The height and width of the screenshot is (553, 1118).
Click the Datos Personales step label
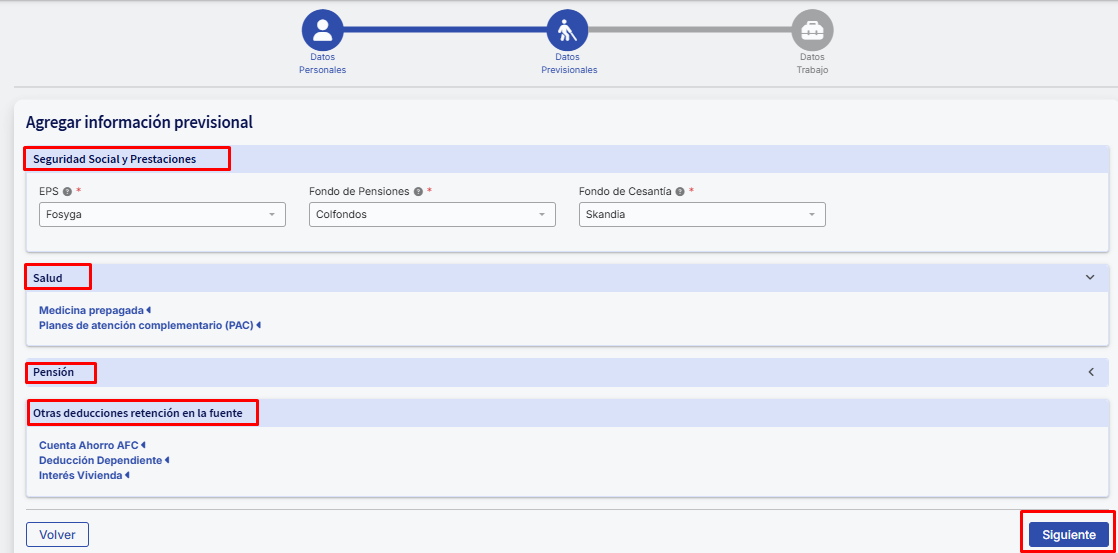pyautogui.click(x=322, y=63)
